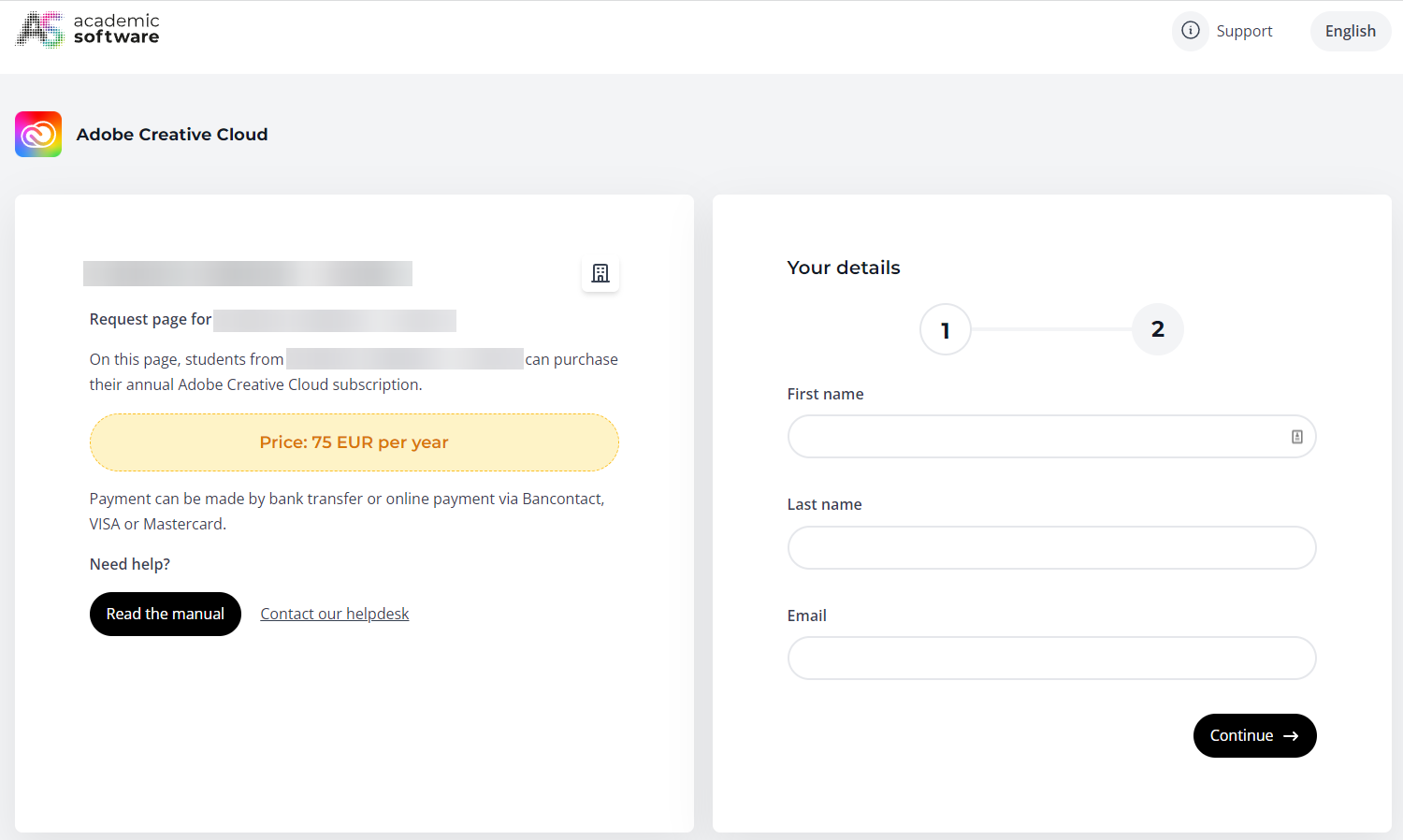Select the Adobe Creative Cloud title
This screenshot has width=1403, height=840.
point(172,135)
